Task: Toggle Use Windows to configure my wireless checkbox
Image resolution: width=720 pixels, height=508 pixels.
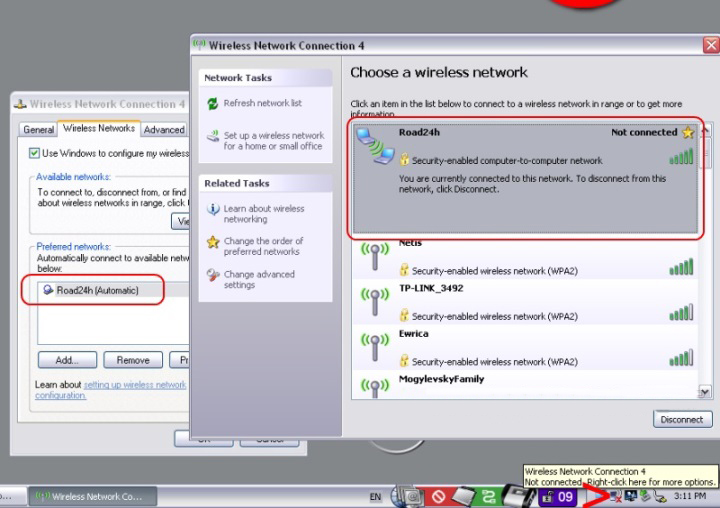Action: (34, 153)
